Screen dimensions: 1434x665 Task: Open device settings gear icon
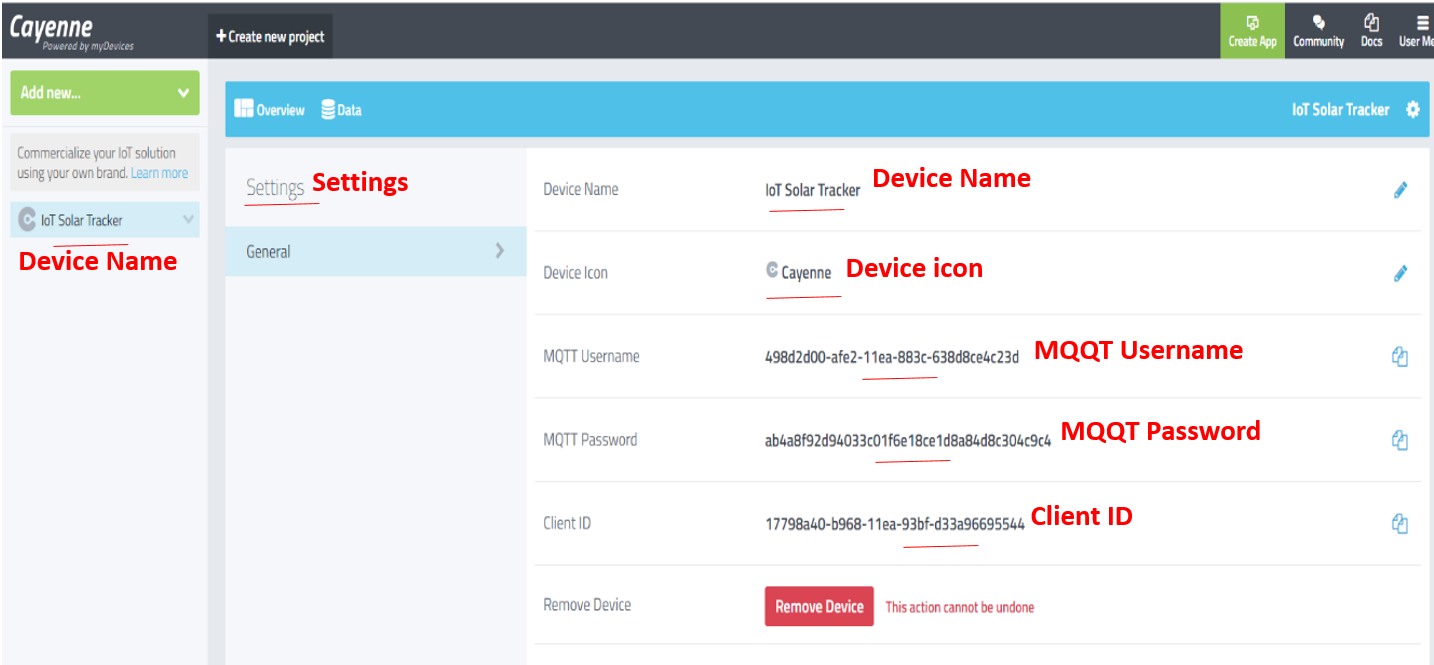1412,110
